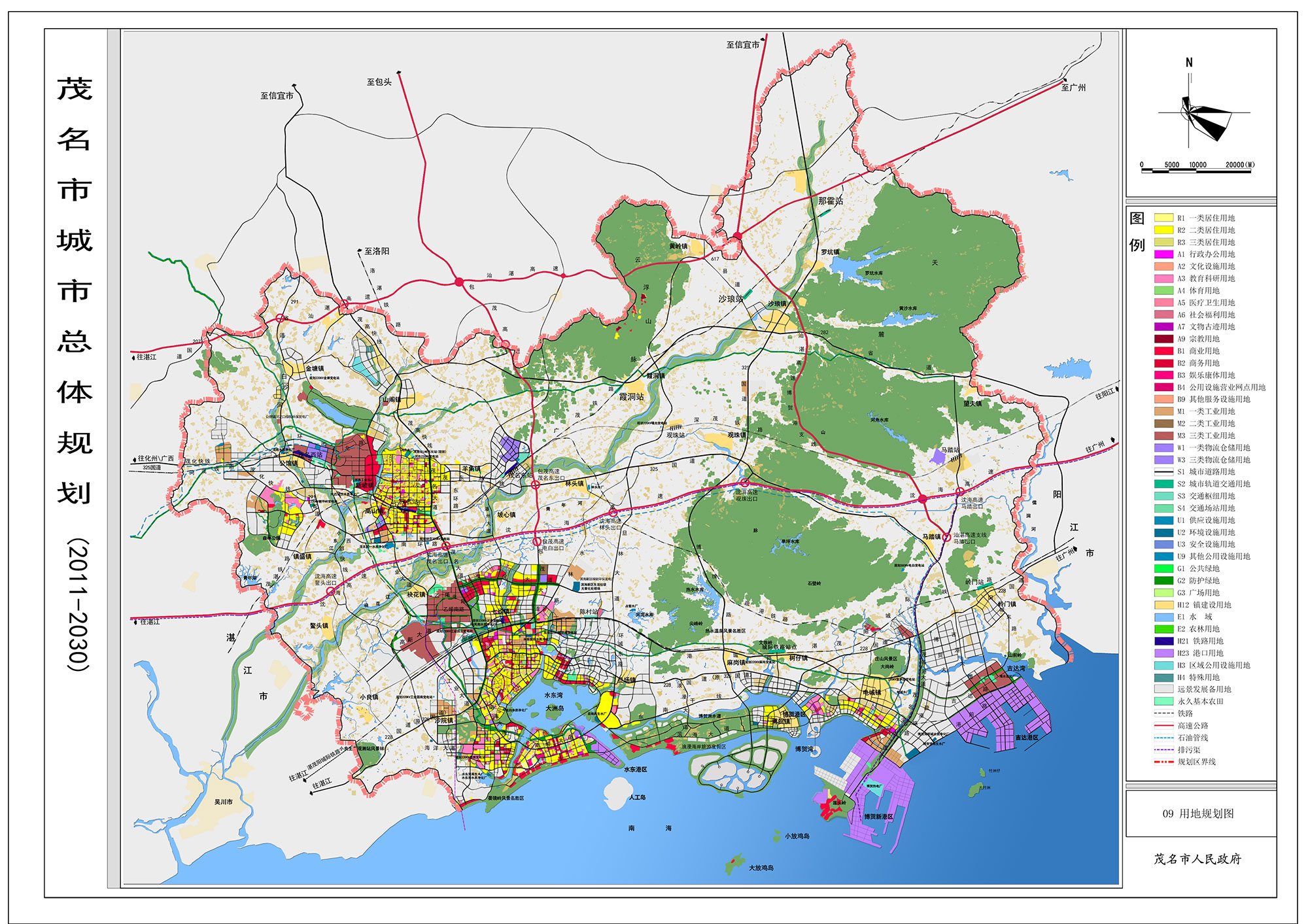Click the 图例 legend heading
Viewport: 1308px width, 924px height.
tap(1137, 231)
